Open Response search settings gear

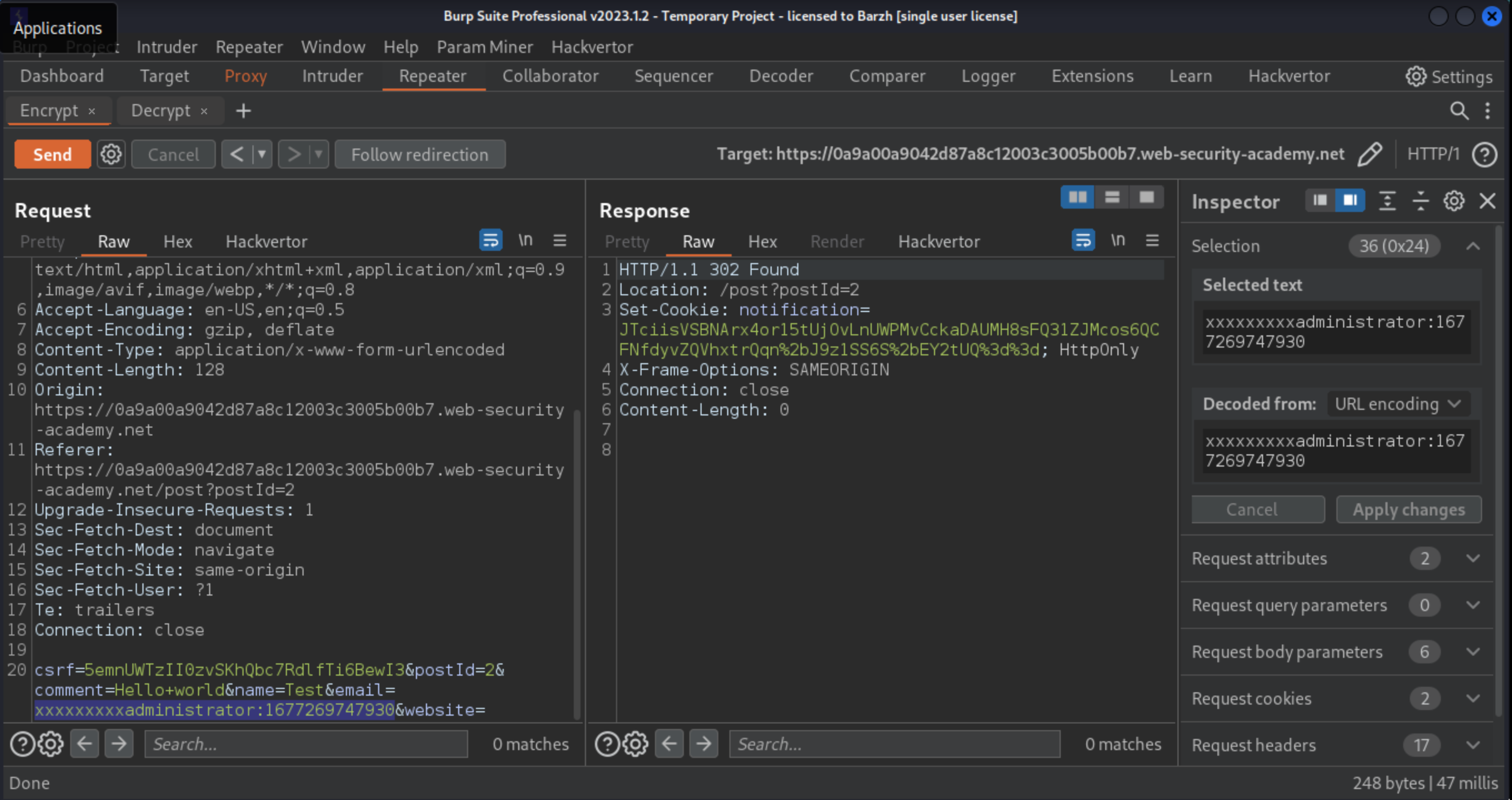(x=636, y=744)
